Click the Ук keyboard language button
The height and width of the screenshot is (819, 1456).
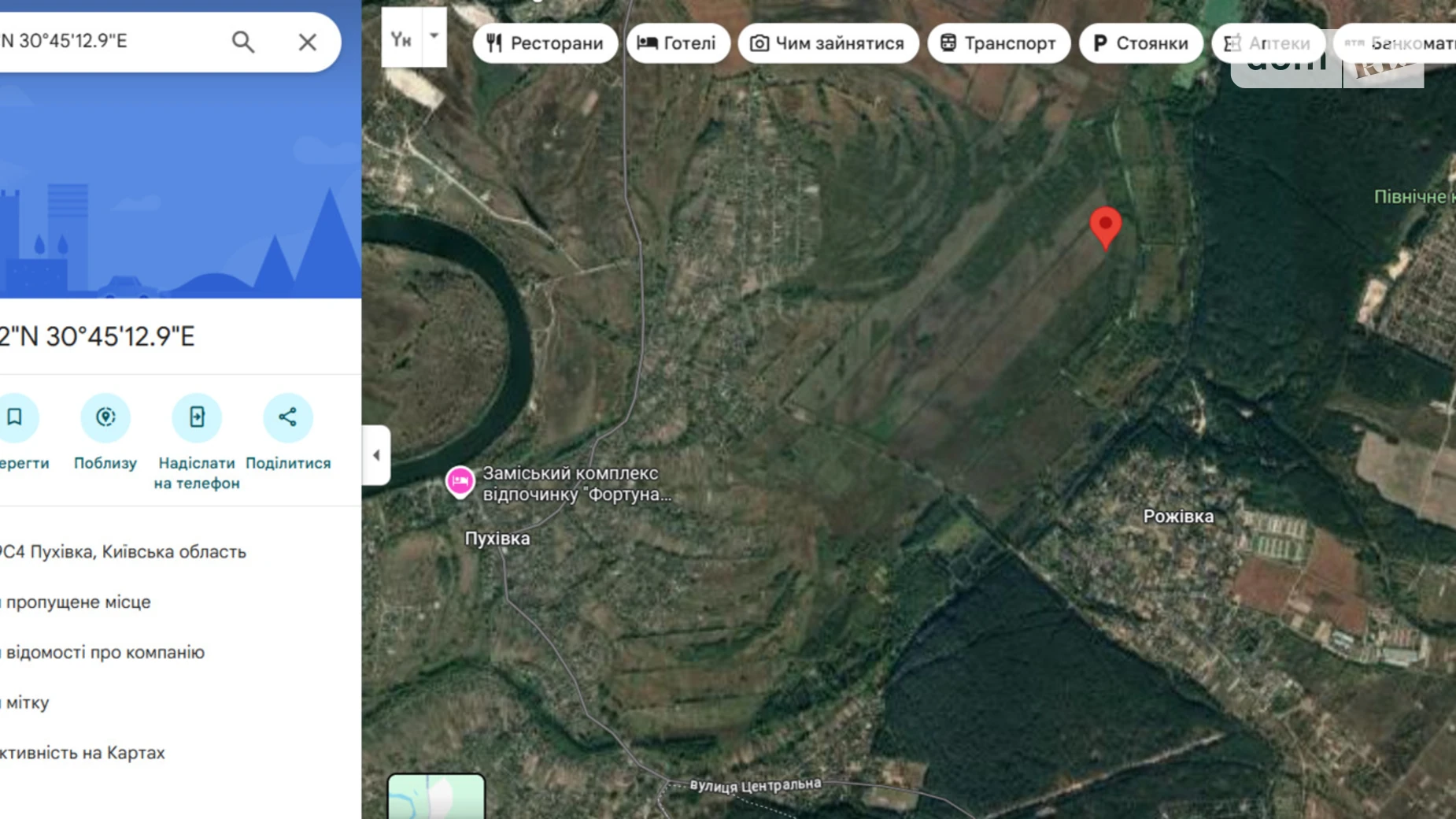401,39
